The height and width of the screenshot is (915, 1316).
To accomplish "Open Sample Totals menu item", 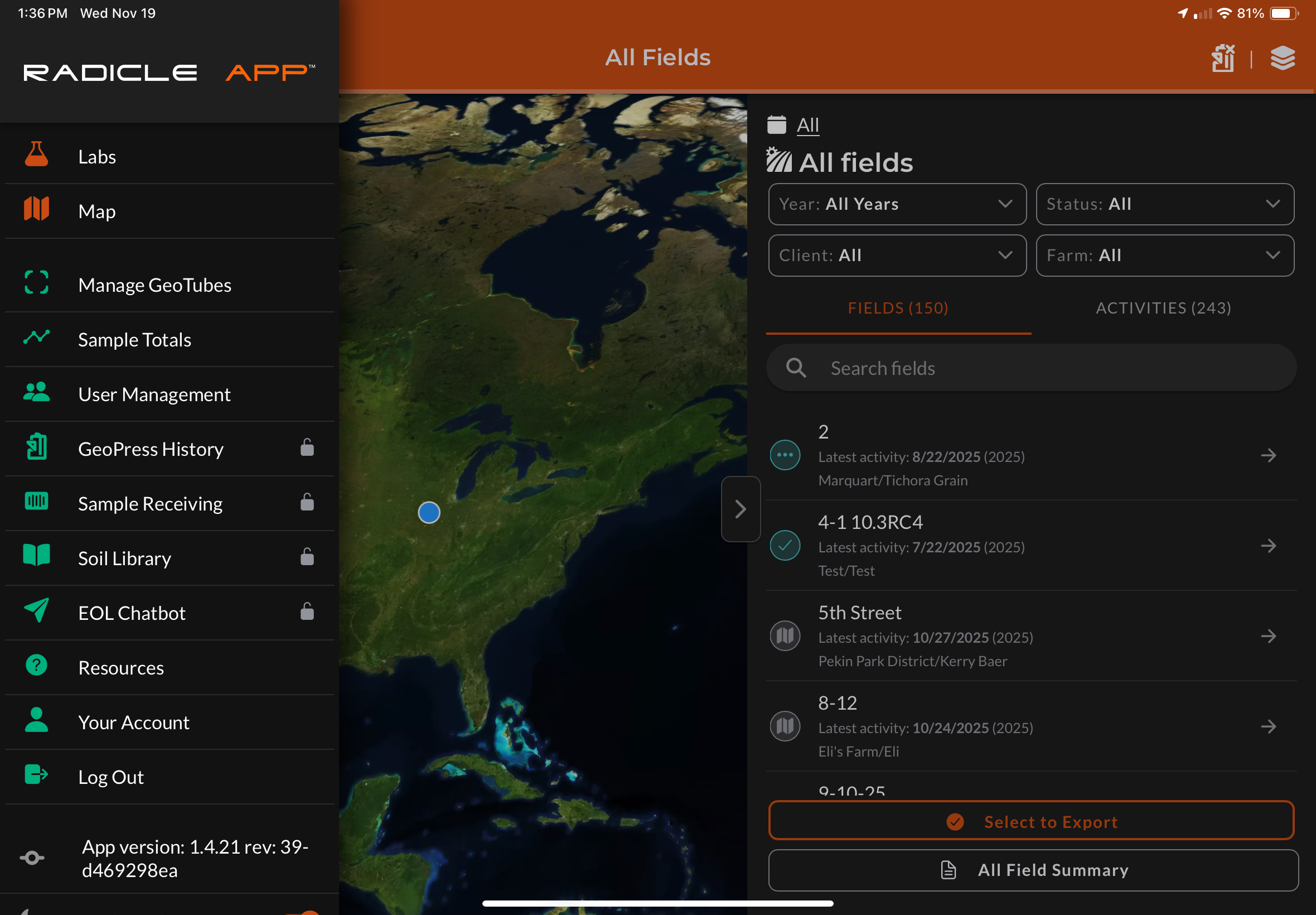I will pyautogui.click(x=170, y=339).
